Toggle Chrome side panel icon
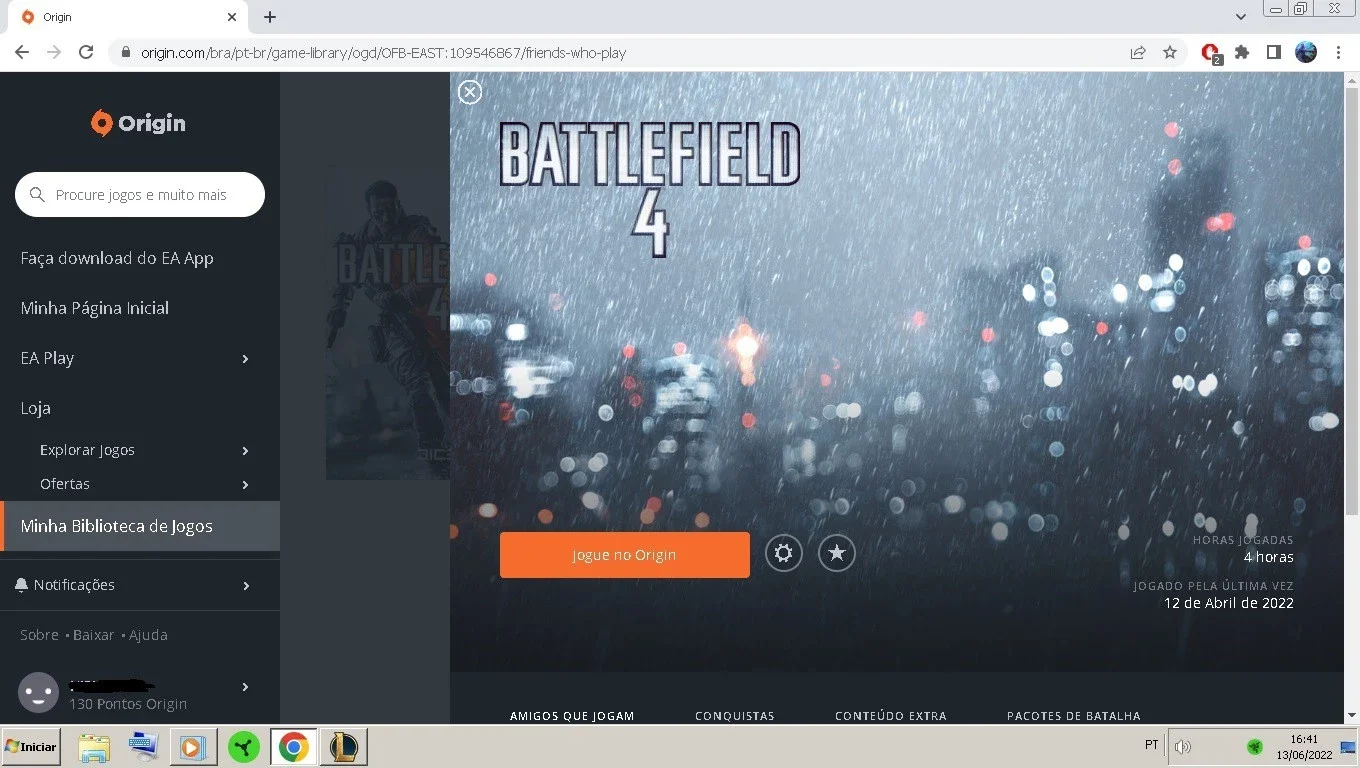 click(1274, 52)
